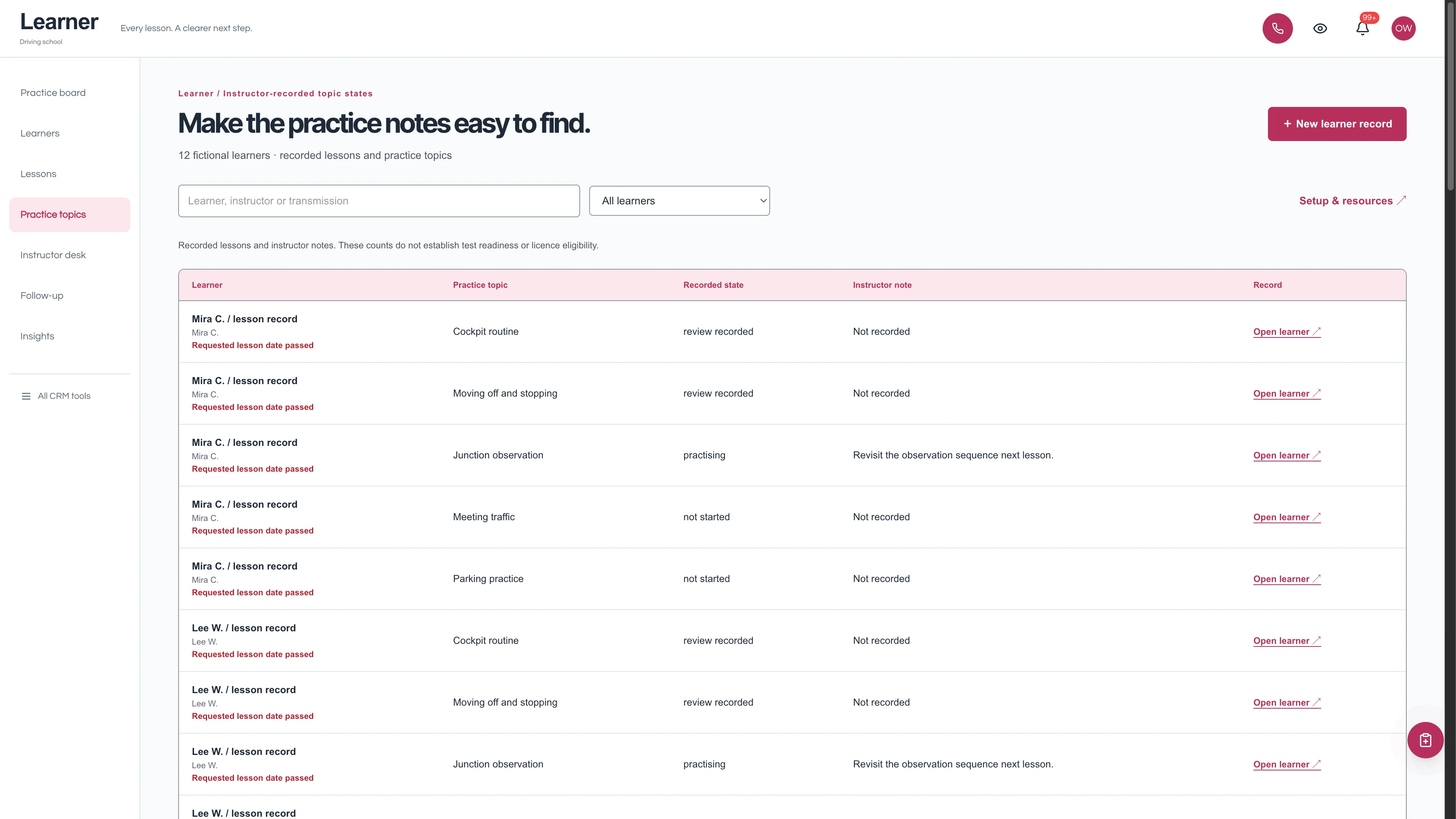Click 'practising' state in Lee W. row
Viewport: 1456px width, 819px height.
click(704, 764)
